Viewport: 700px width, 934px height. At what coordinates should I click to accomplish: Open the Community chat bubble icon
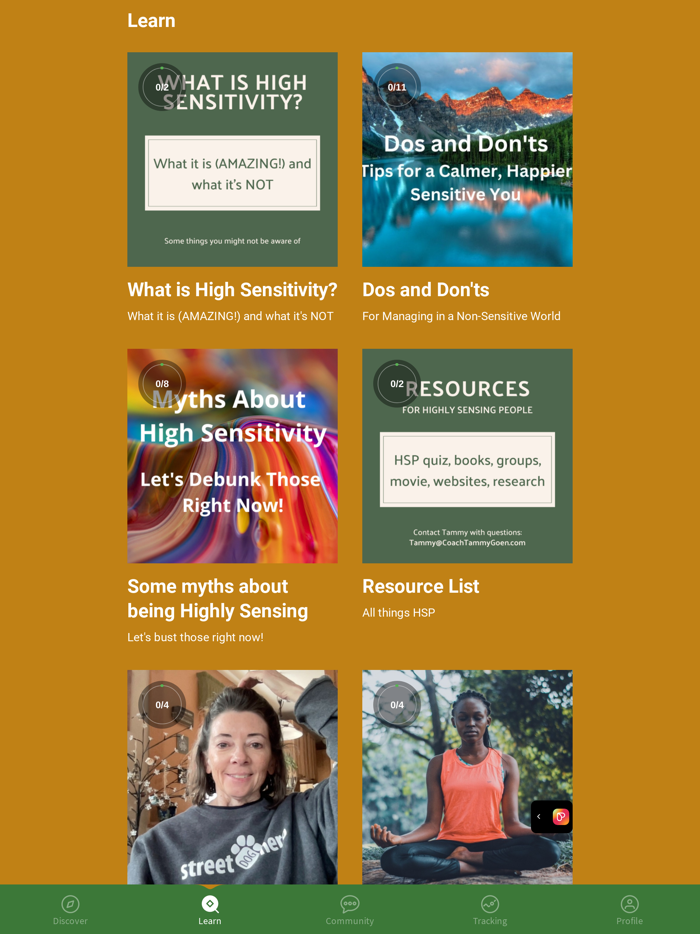point(350,904)
